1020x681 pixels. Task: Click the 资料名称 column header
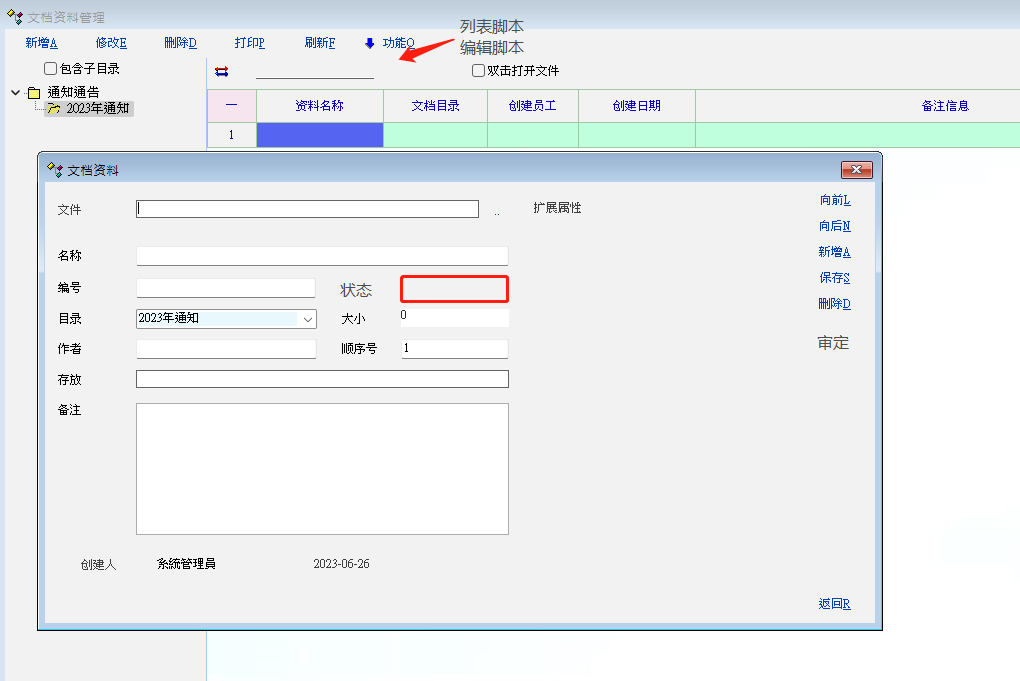click(x=320, y=106)
